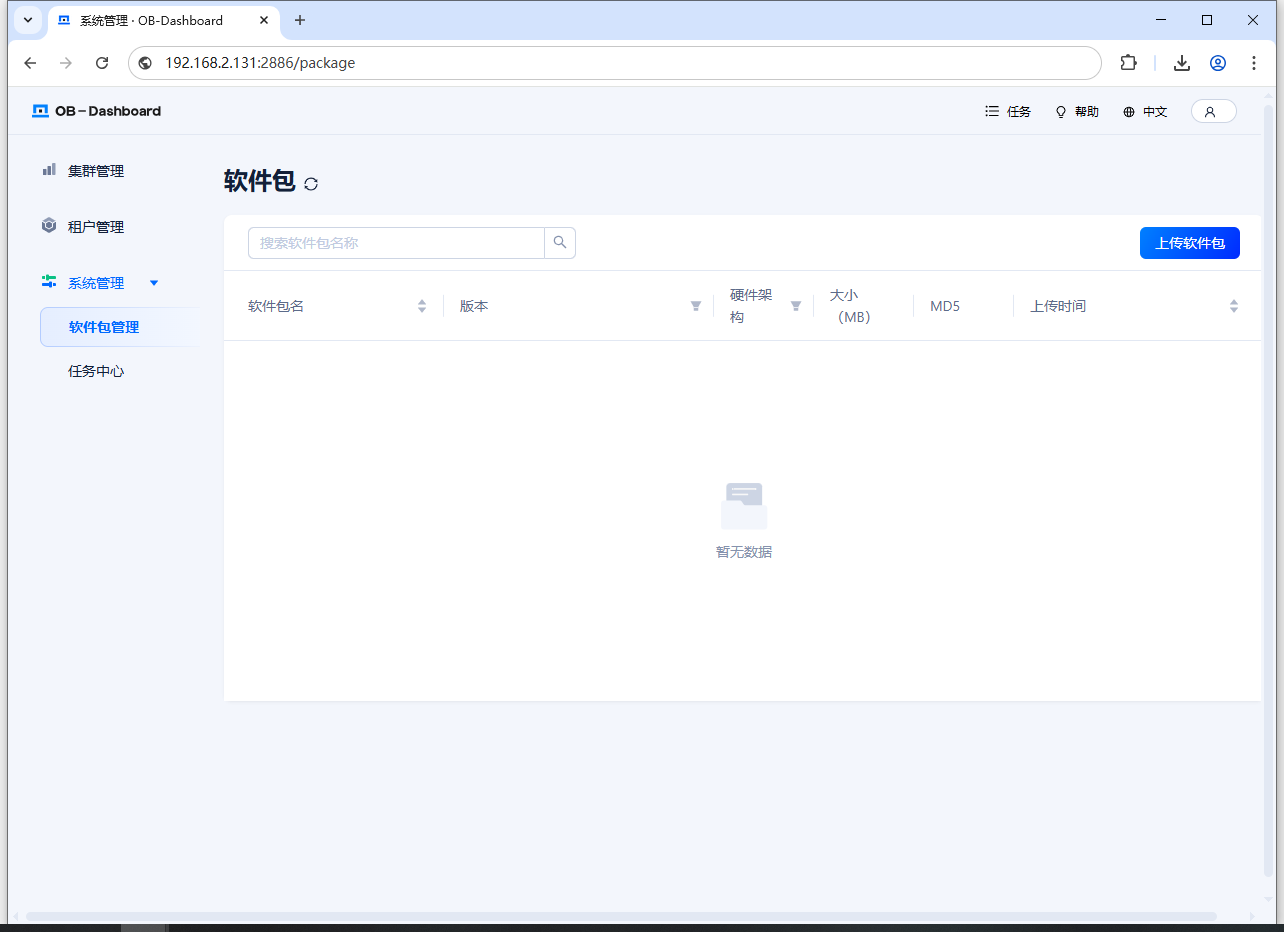
Task: Click the search magnifier icon button
Action: pos(560,243)
